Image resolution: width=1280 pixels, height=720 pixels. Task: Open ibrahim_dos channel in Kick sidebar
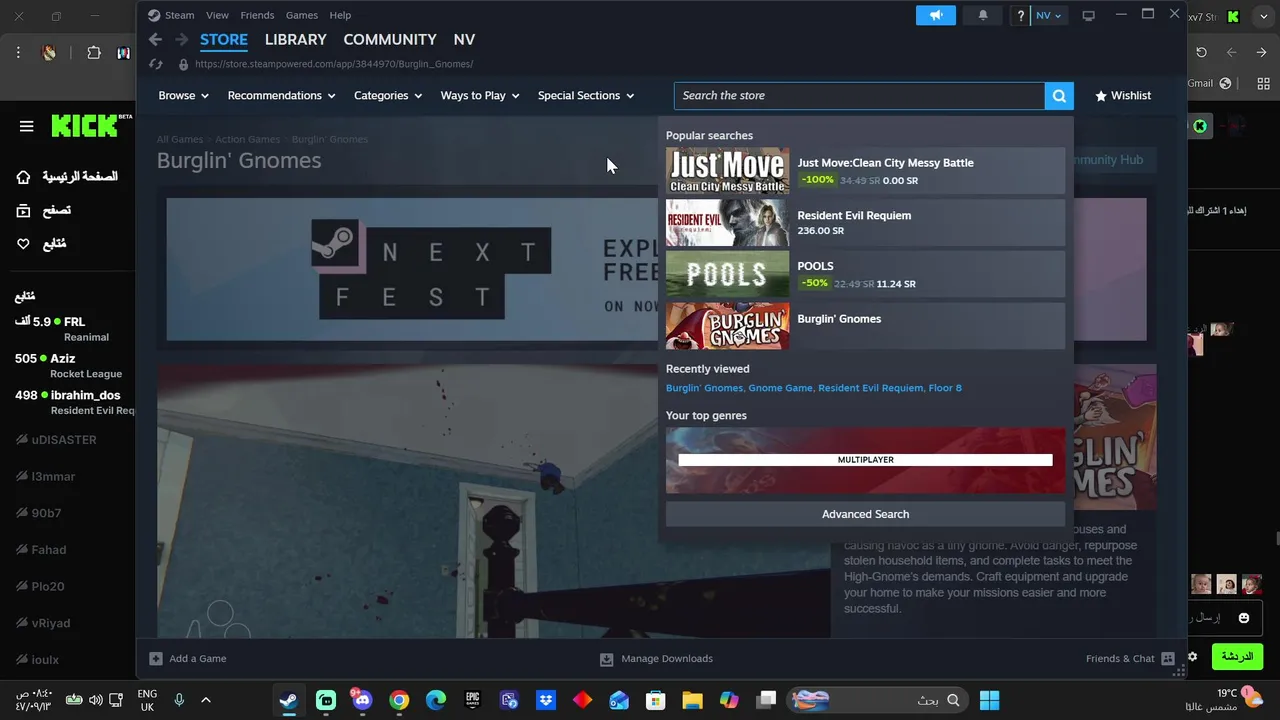pos(74,402)
